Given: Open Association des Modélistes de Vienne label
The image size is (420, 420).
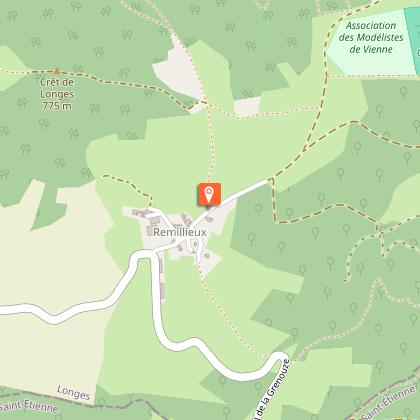Looking at the screenshot, I should point(371,37).
